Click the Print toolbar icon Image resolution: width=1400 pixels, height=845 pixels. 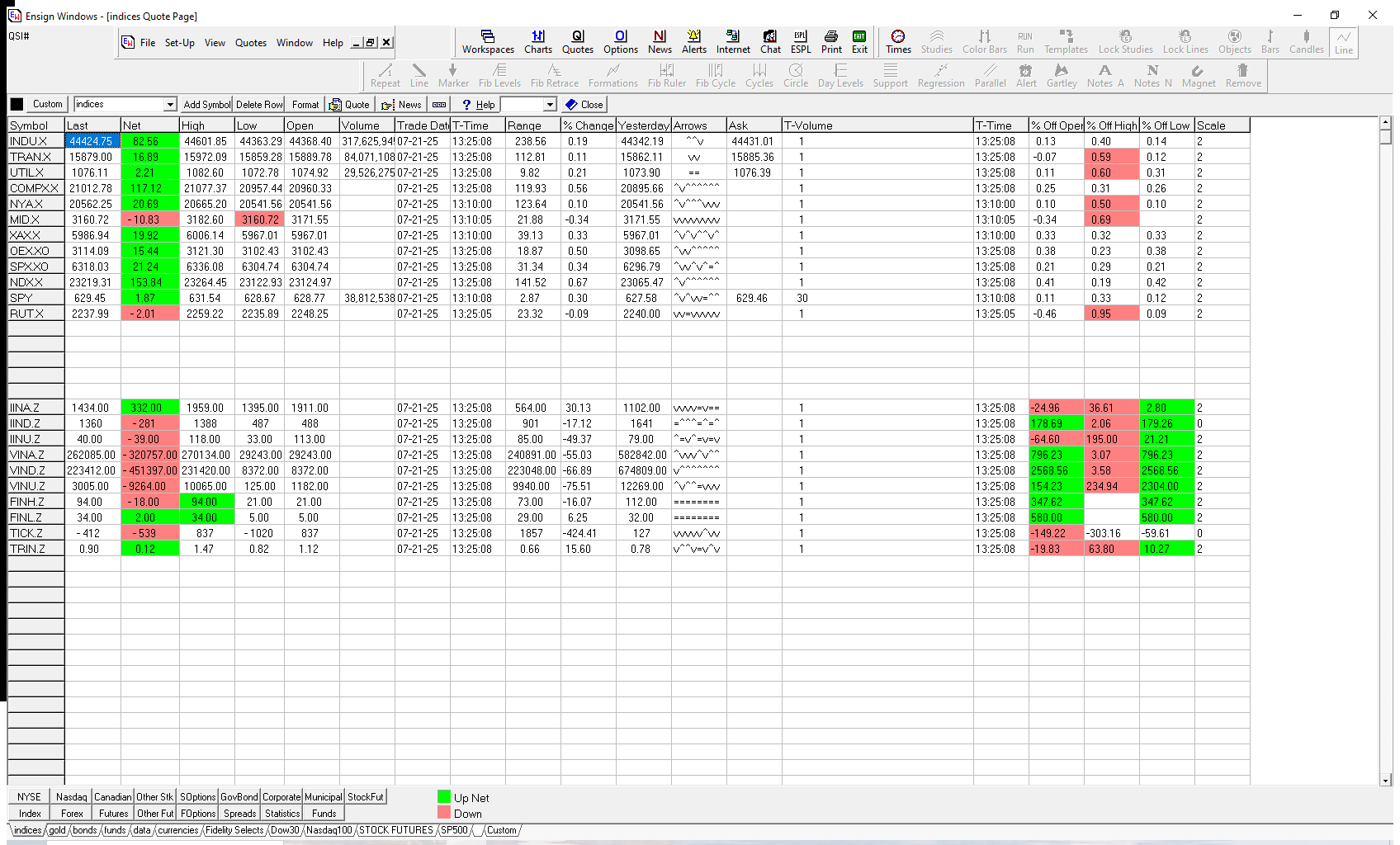(x=831, y=42)
